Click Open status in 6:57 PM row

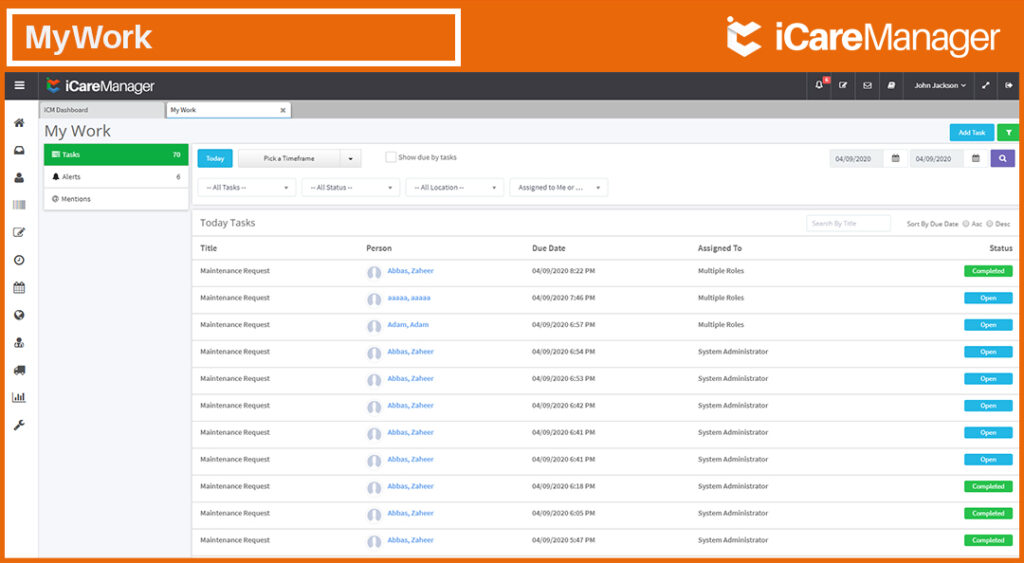(988, 325)
